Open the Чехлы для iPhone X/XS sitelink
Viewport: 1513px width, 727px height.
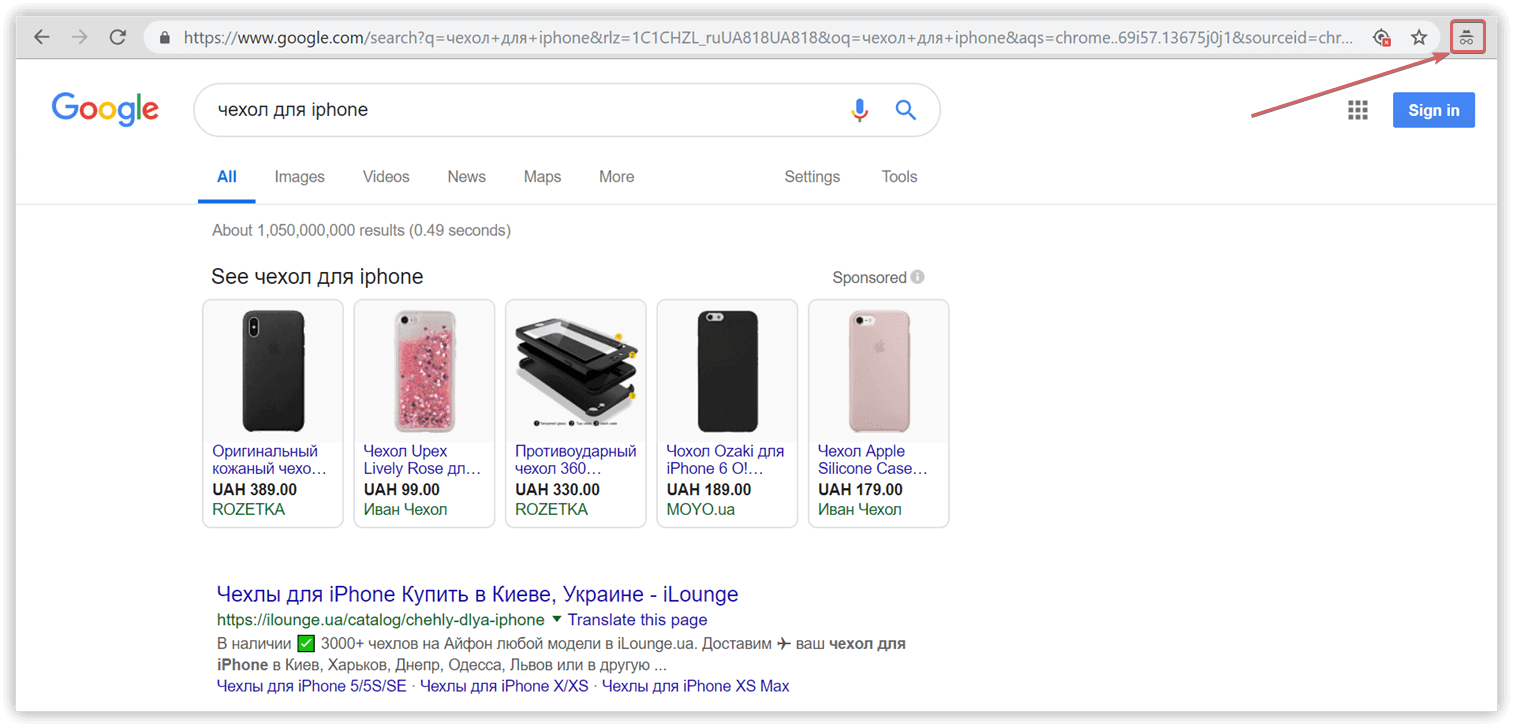pos(504,686)
